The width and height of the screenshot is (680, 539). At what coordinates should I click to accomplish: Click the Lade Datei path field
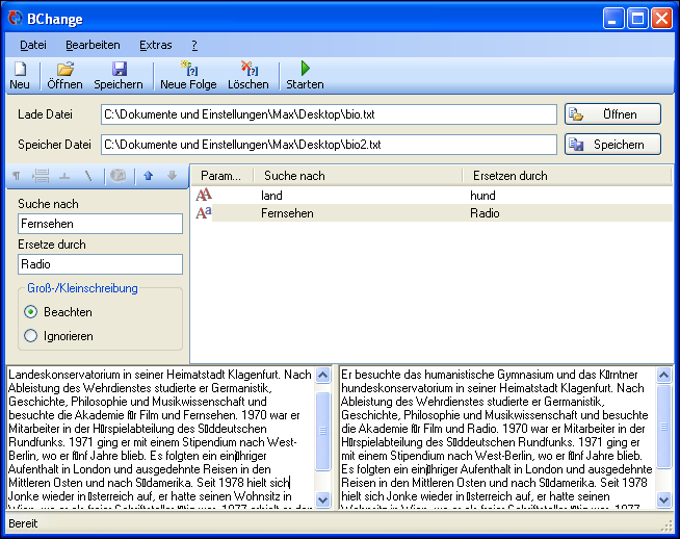(329, 114)
